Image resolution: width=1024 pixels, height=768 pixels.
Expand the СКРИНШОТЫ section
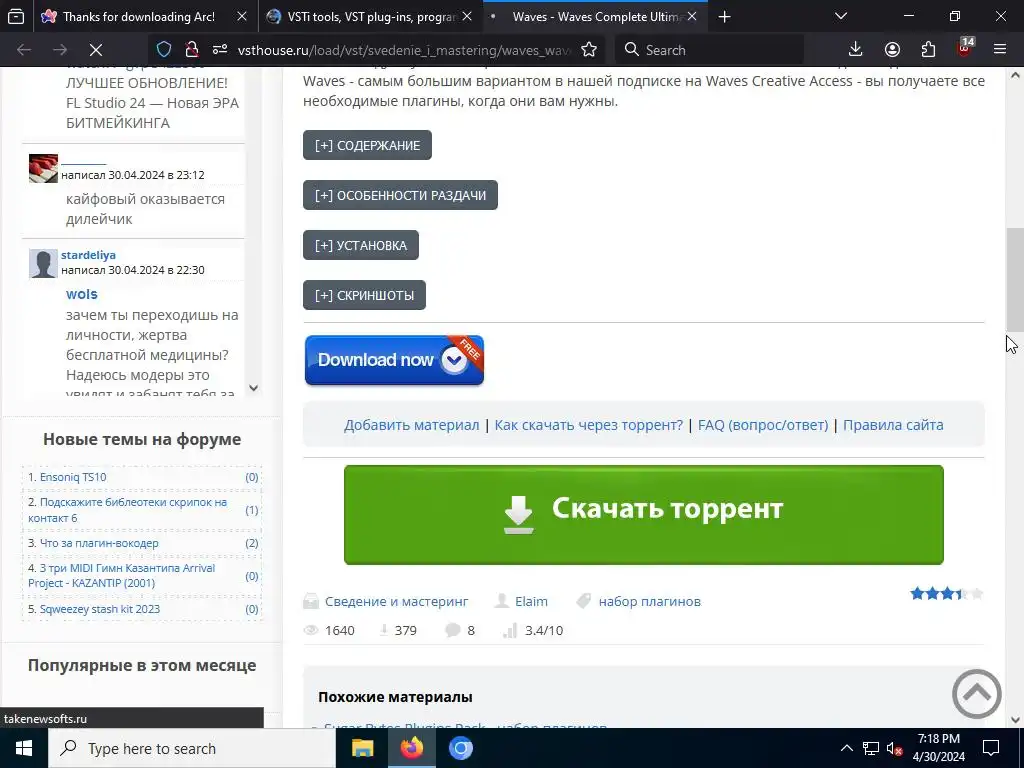[x=364, y=295]
